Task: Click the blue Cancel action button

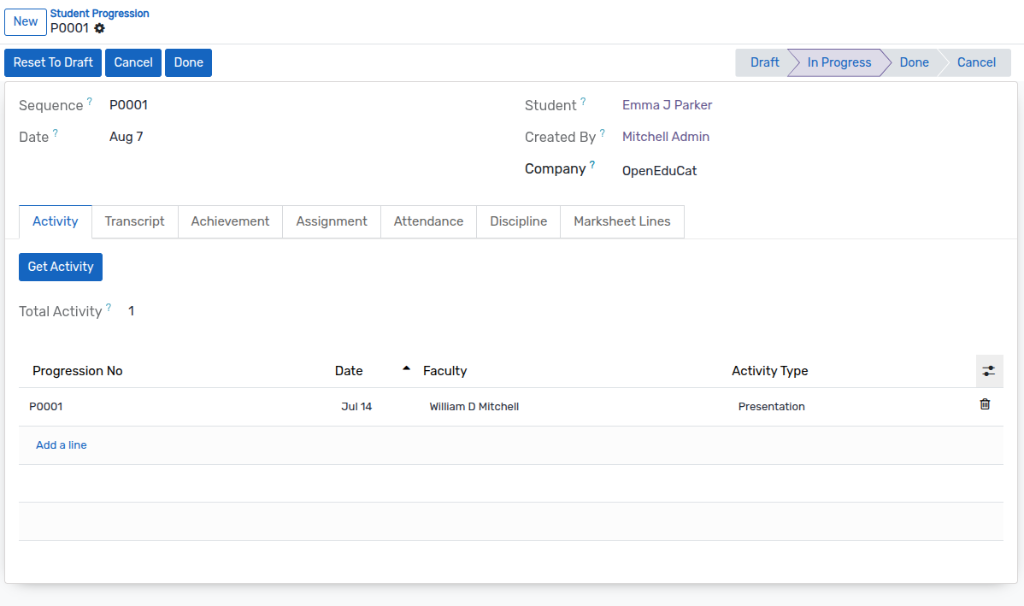Action: (x=133, y=63)
